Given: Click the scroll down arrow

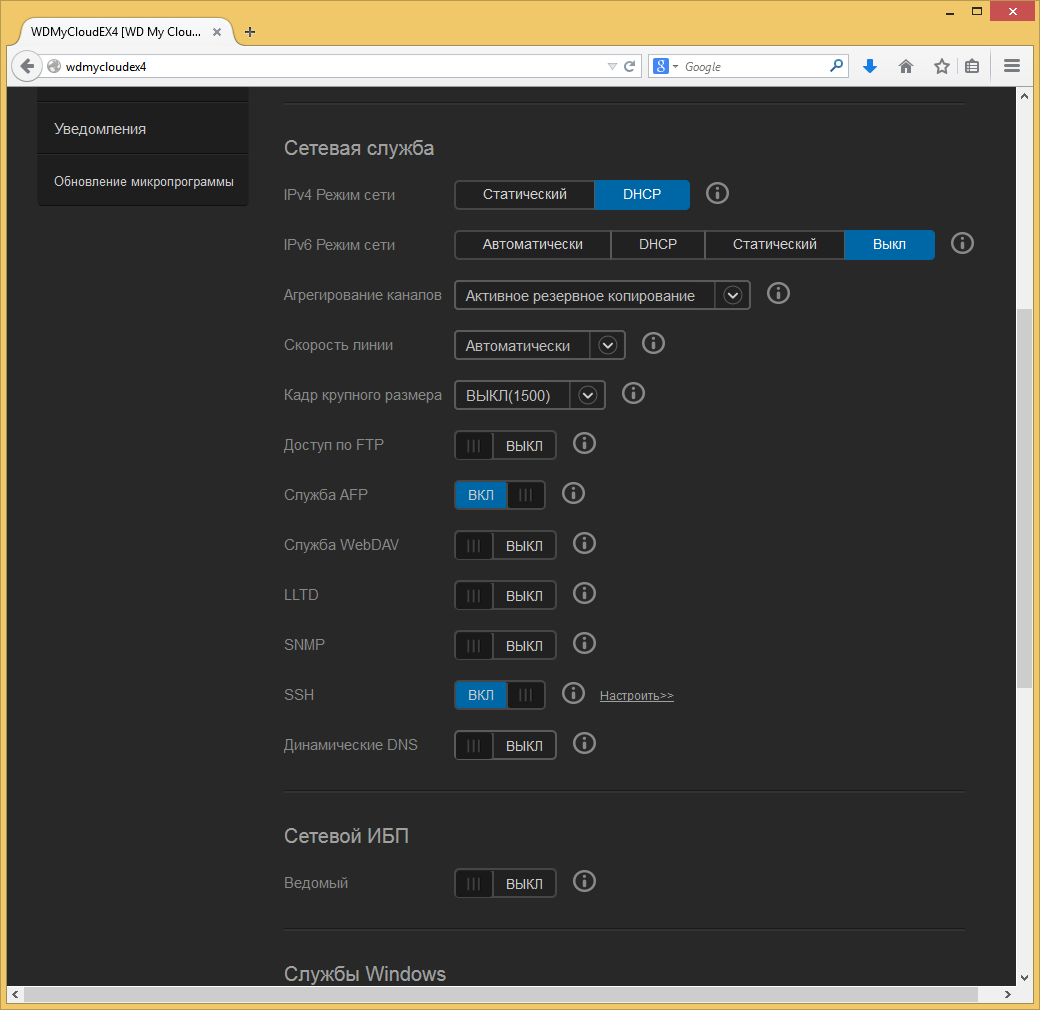Looking at the screenshot, I should click(x=1024, y=978).
